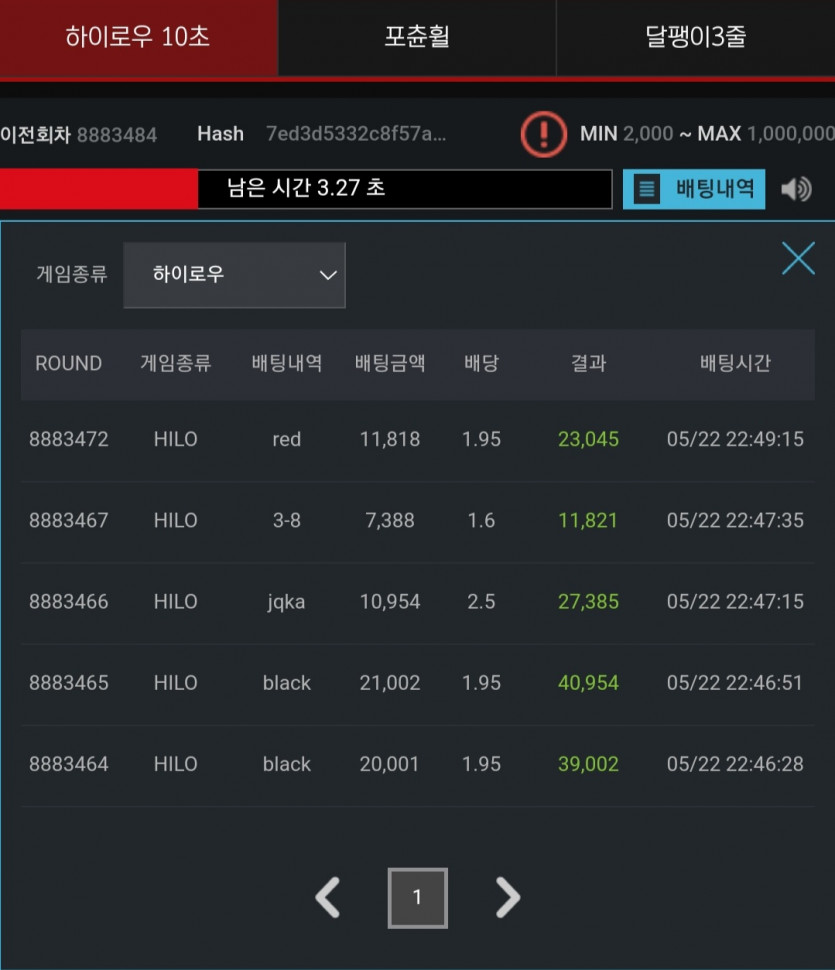Open the 배팅내역 betting history button

(x=694, y=189)
